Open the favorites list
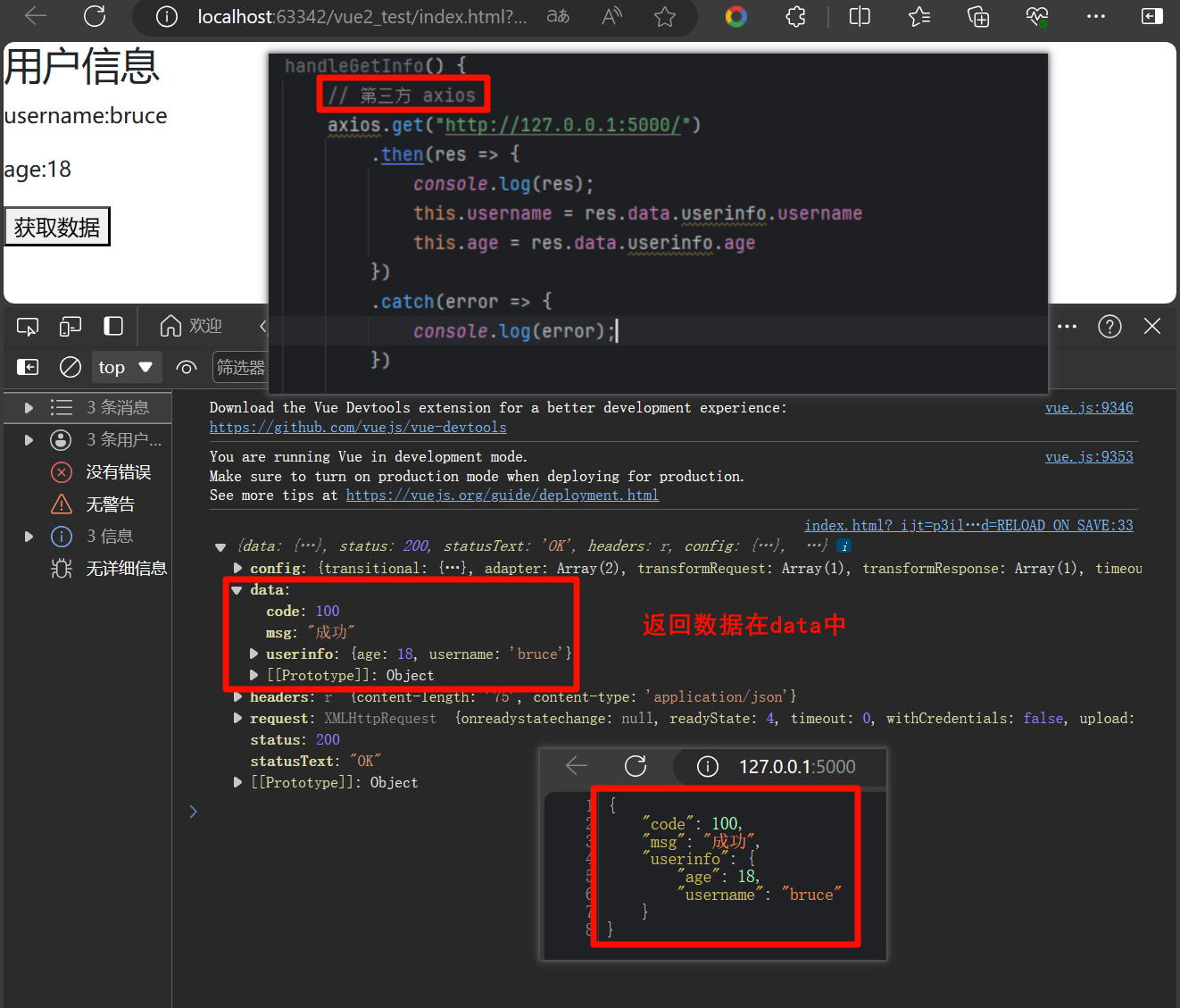The width and height of the screenshot is (1180, 1008). [918, 16]
